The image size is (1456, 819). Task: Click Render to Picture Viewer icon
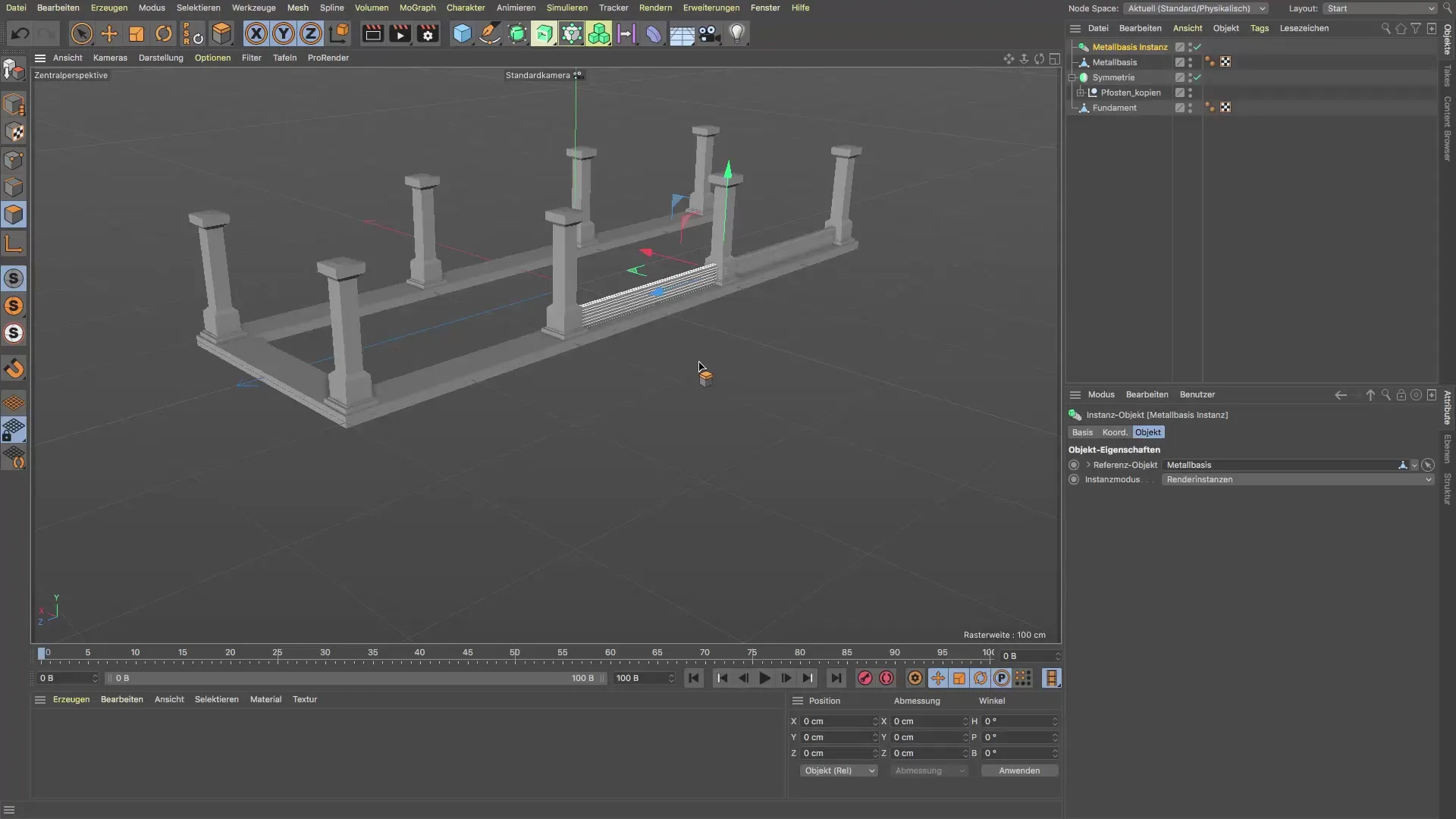click(400, 33)
